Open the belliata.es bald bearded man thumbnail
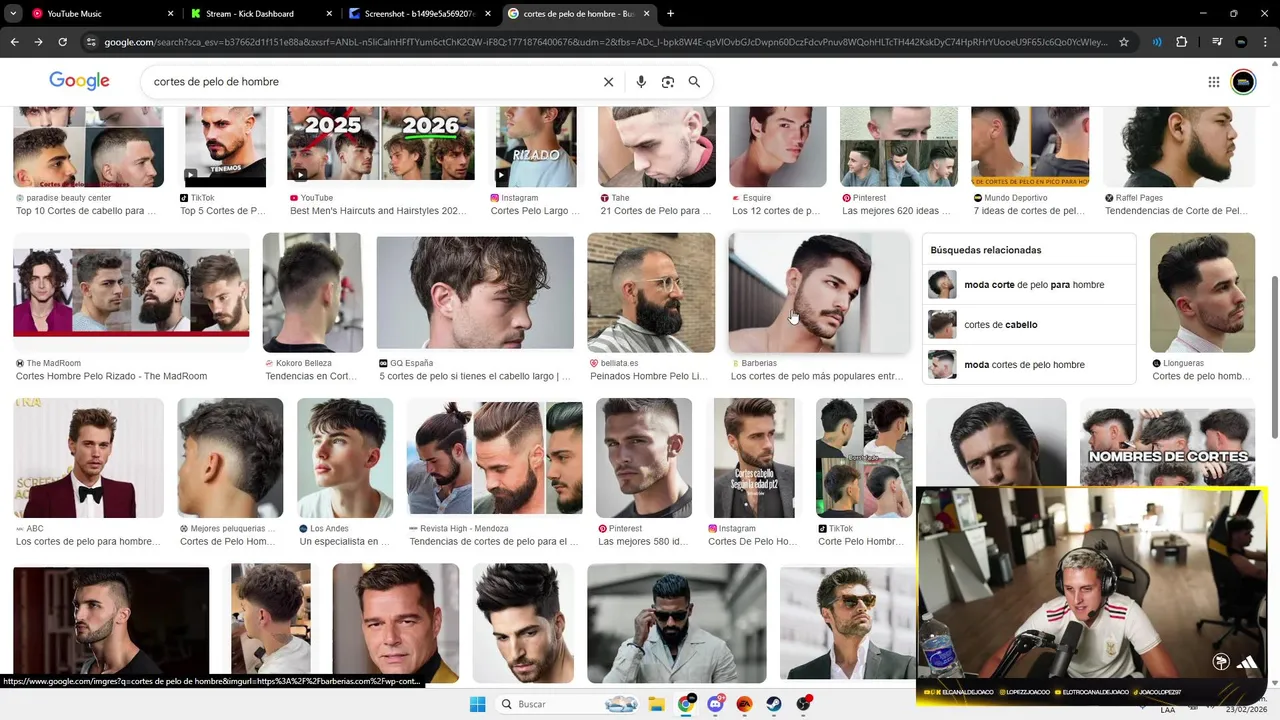The image size is (1280, 720). point(651,293)
